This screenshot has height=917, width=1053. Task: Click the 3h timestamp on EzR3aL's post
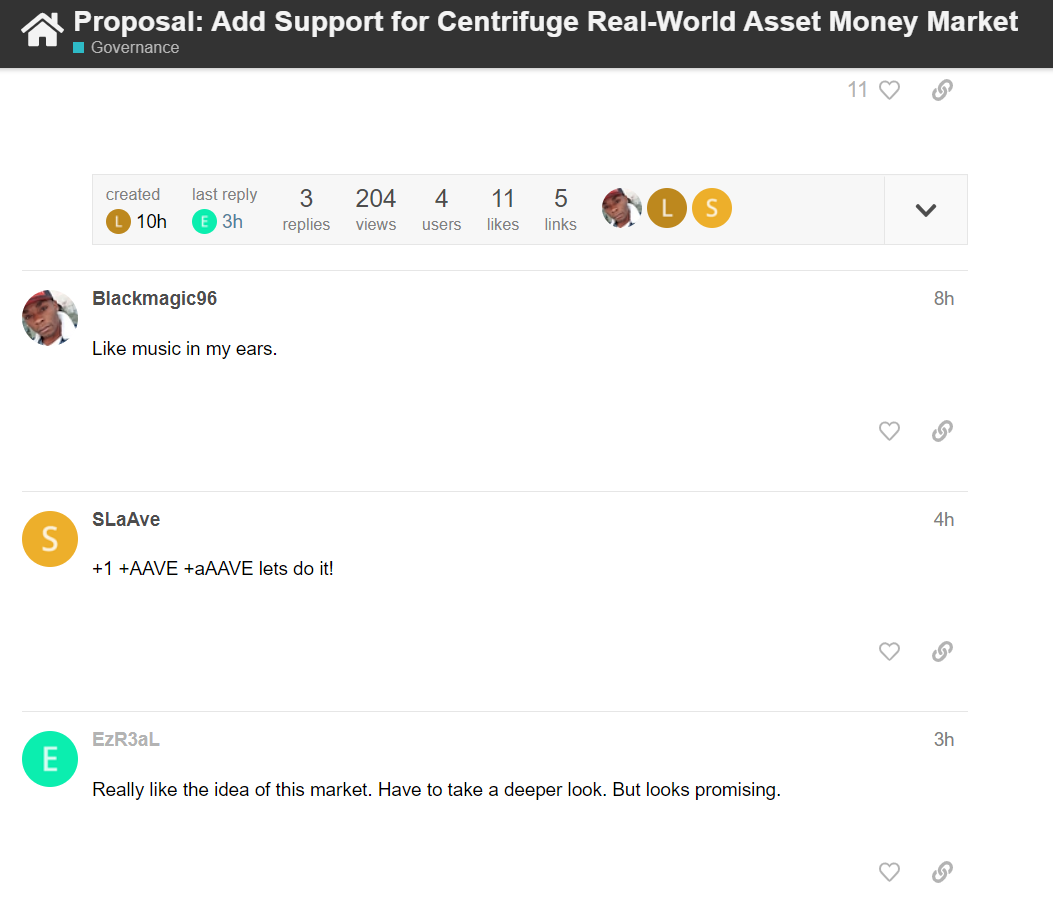coord(943,739)
